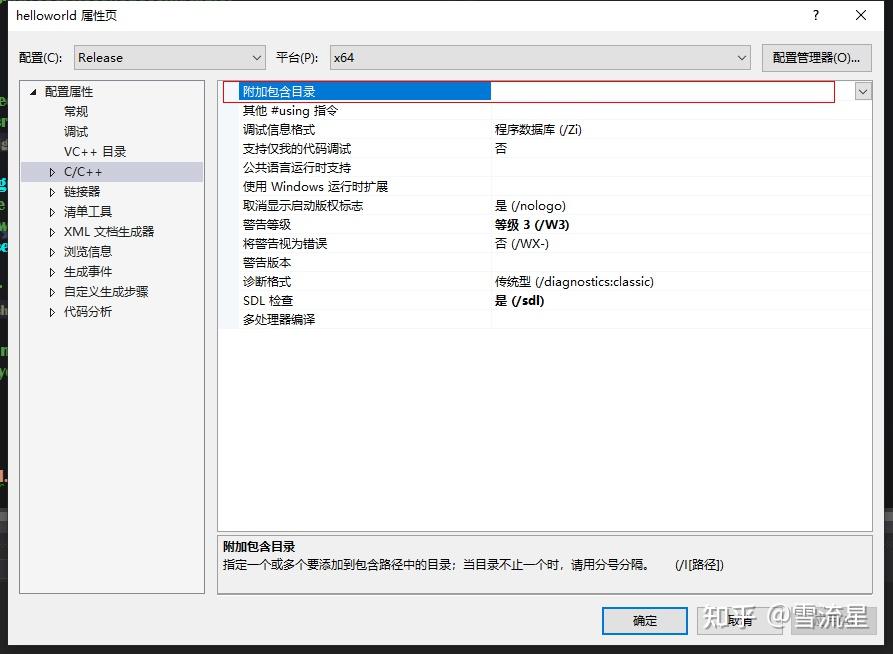
Task: Expand the 代码分析 node arrow
Action: [52, 312]
